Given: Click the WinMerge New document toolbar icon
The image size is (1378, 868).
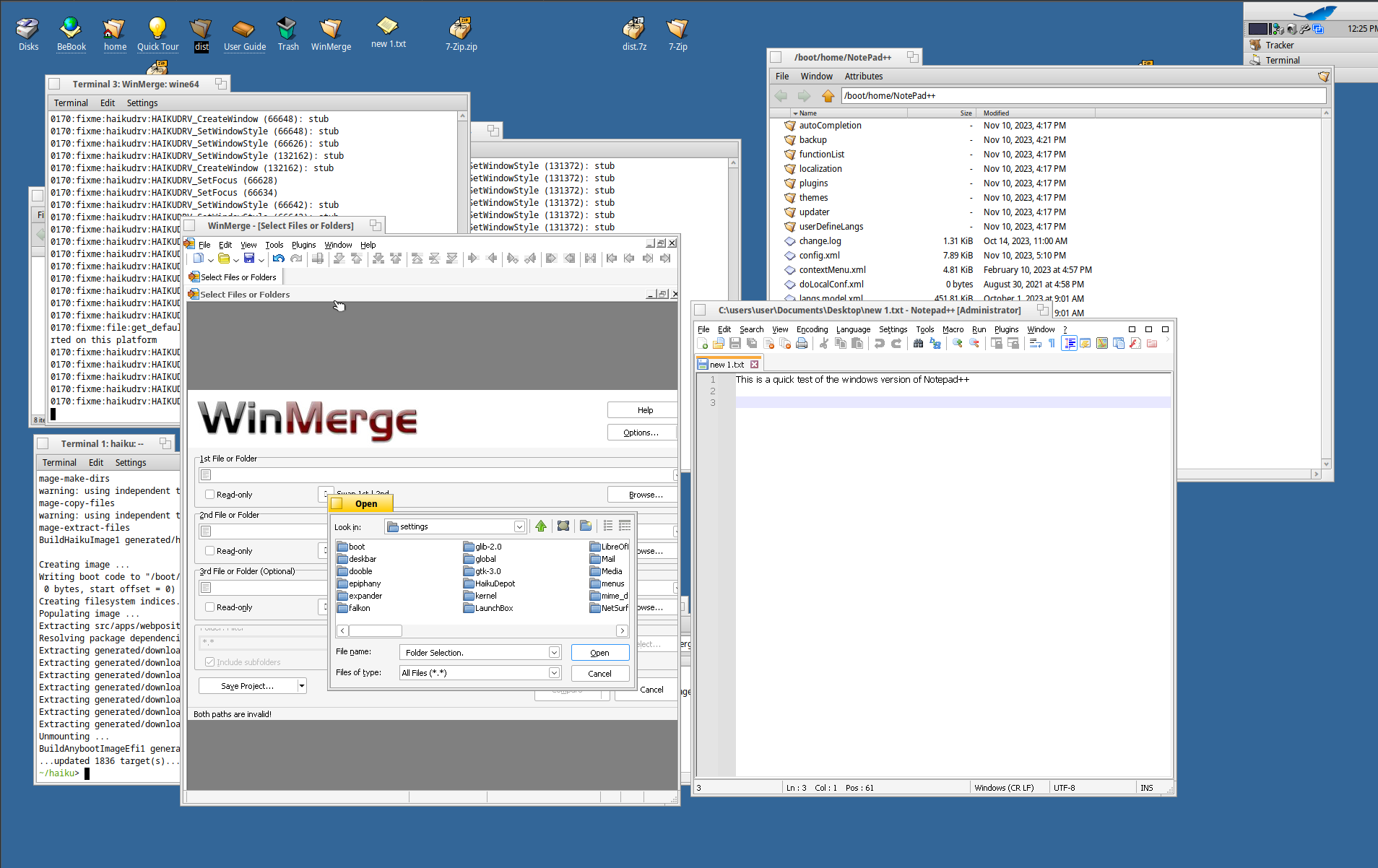Looking at the screenshot, I should (198, 259).
